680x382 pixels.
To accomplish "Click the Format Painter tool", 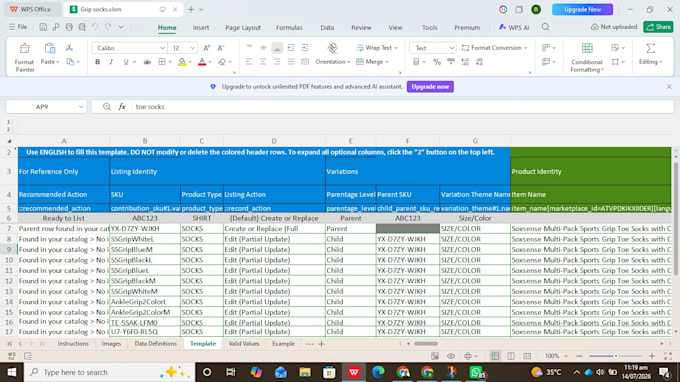I will coord(24,56).
